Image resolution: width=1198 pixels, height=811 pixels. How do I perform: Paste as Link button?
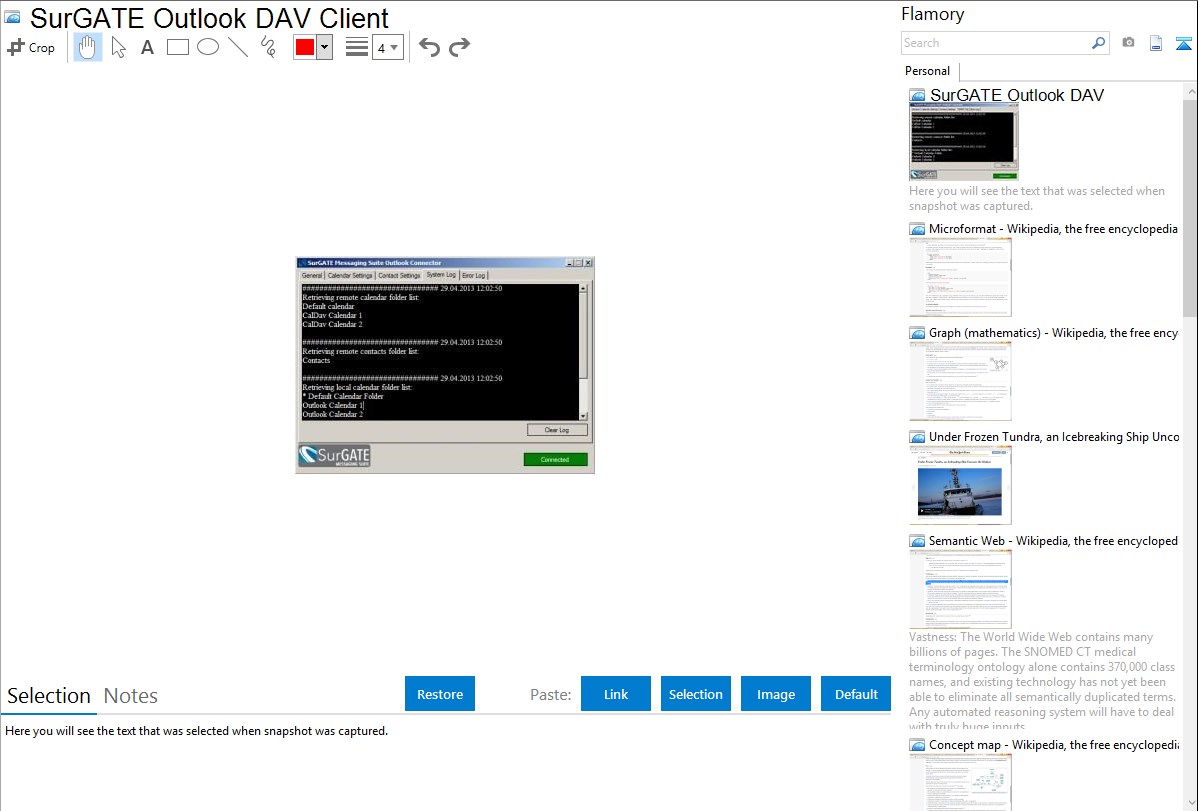point(616,694)
